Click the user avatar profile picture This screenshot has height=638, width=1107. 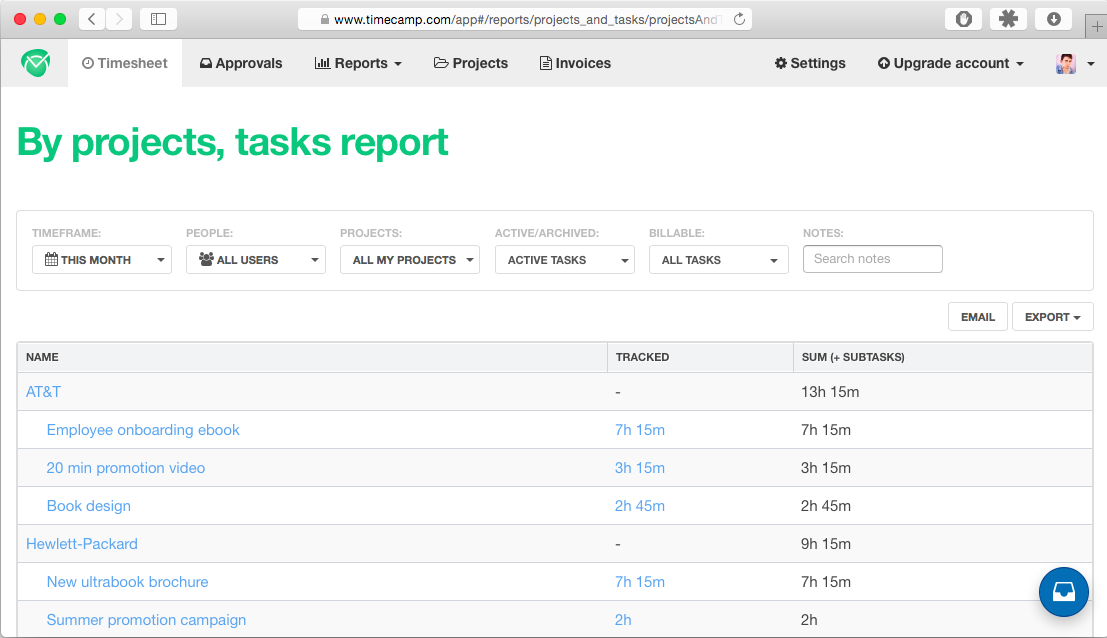[1066, 63]
